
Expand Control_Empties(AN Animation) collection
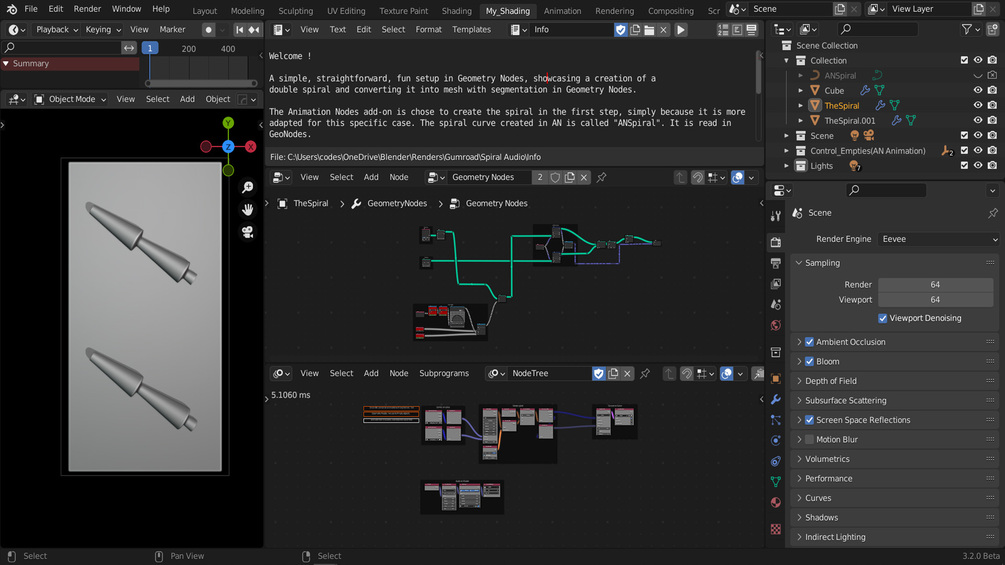(x=786, y=151)
